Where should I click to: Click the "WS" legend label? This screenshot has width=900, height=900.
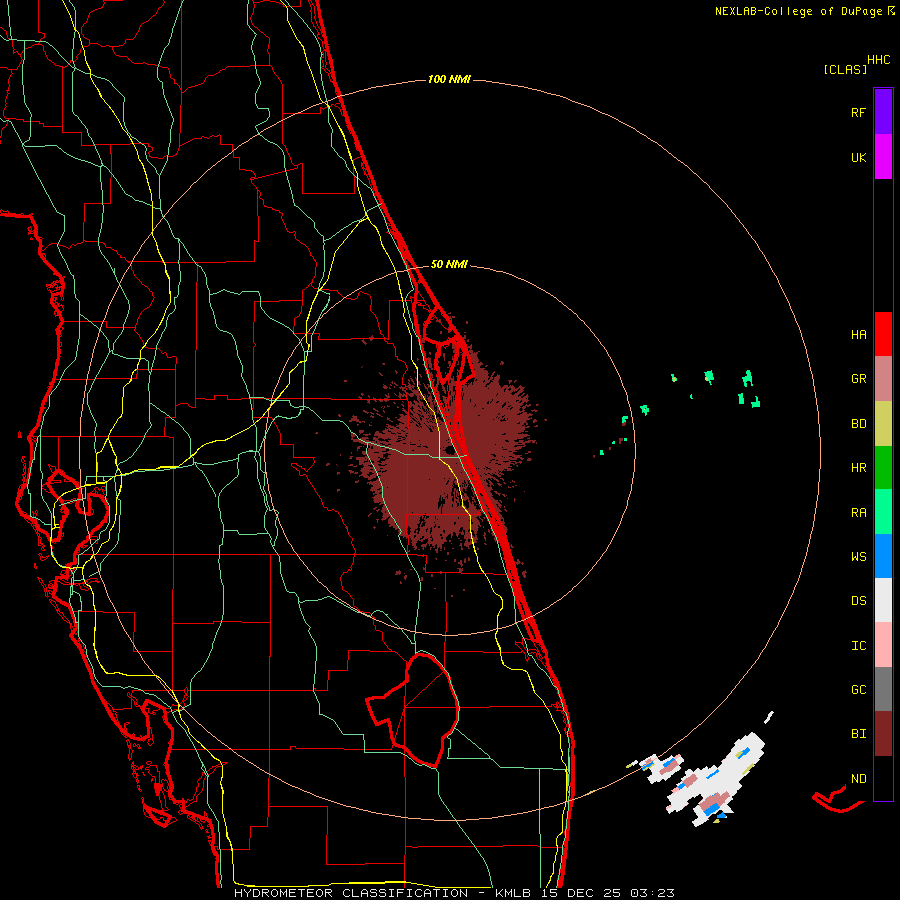click(858, 556)
